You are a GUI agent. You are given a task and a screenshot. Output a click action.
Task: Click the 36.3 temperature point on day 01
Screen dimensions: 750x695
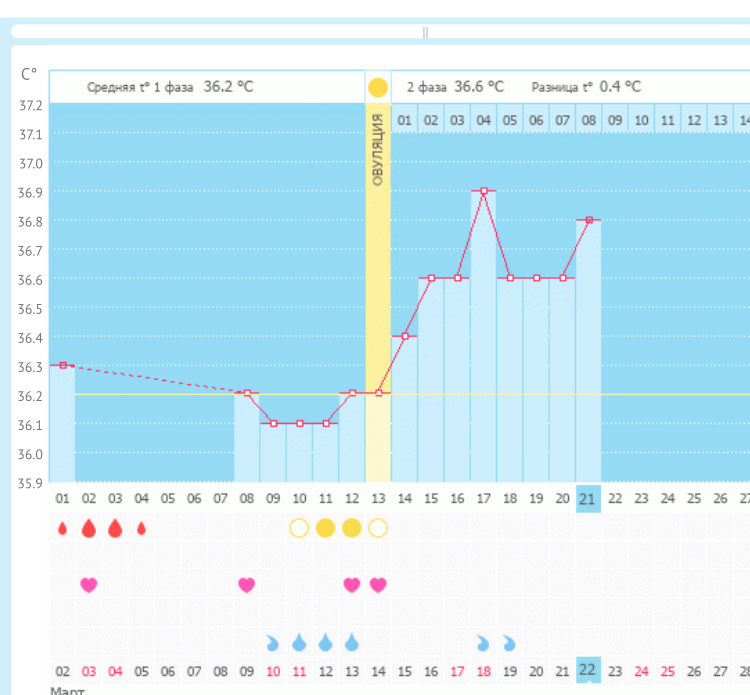point(63,365)
